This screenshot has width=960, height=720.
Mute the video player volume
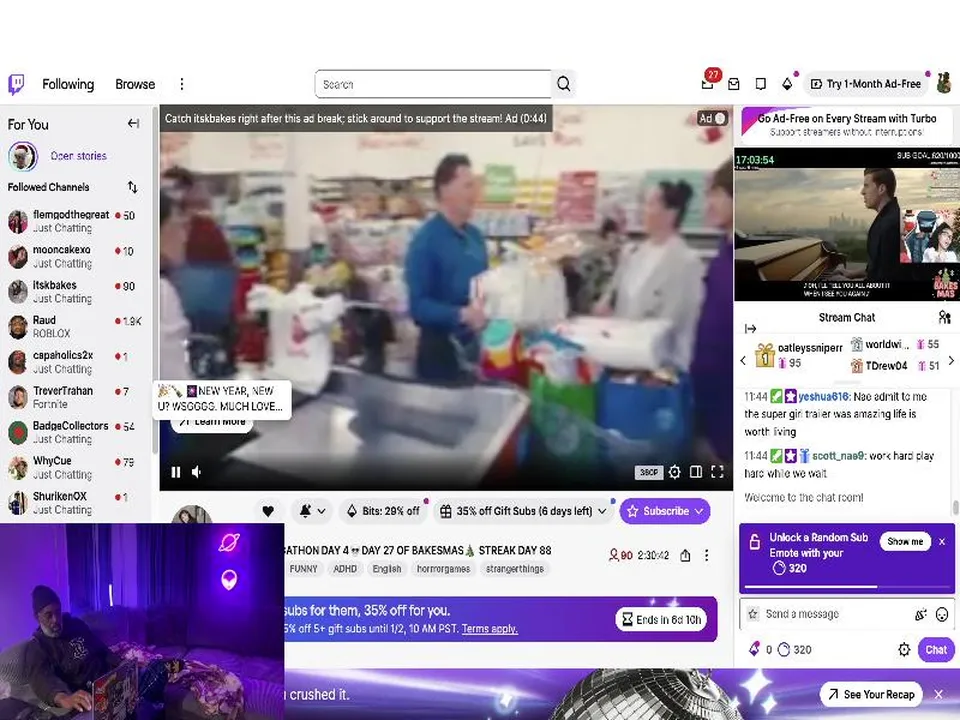[197, 472]
